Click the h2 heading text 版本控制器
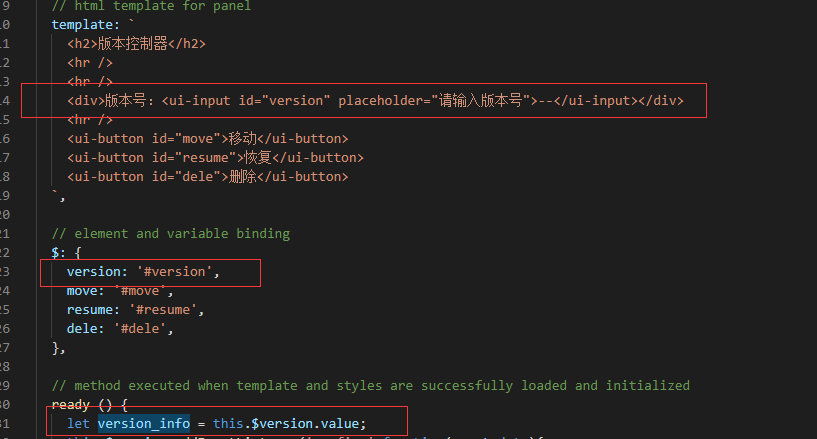The image size is (817, 439). [136, 43]
